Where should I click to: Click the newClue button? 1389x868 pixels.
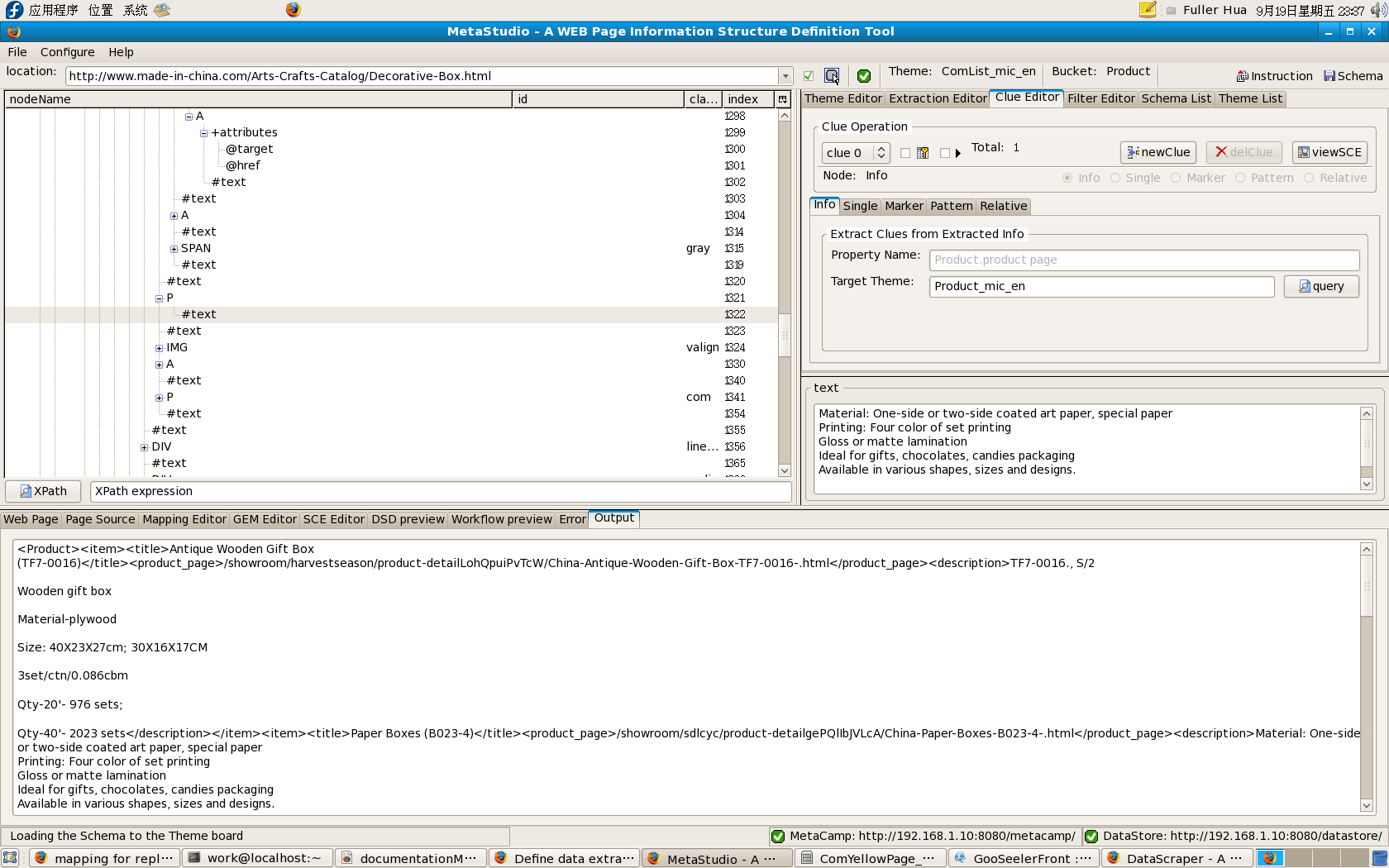click(x=1158, y=152)
